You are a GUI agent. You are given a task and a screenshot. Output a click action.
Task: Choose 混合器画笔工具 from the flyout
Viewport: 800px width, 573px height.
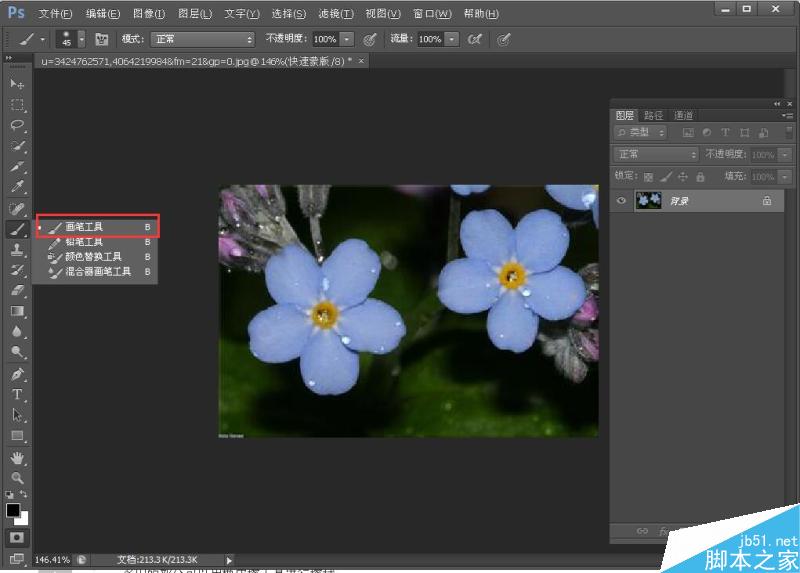click(97, 271)
